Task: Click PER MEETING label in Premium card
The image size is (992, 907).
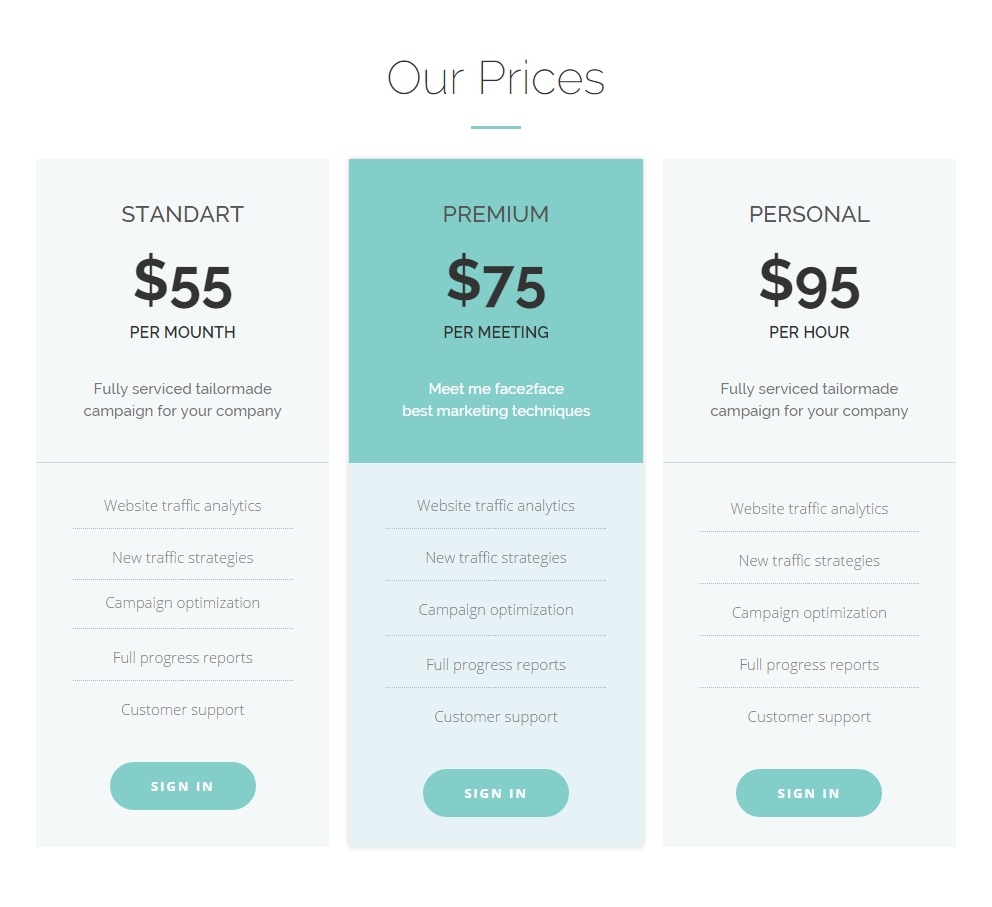Action: click(x=496, y=332)
